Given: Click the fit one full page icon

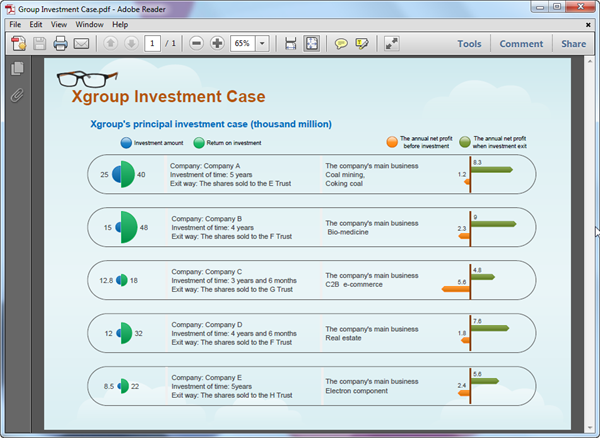Looking at the screenshot, I should click(x=312, y=44).
